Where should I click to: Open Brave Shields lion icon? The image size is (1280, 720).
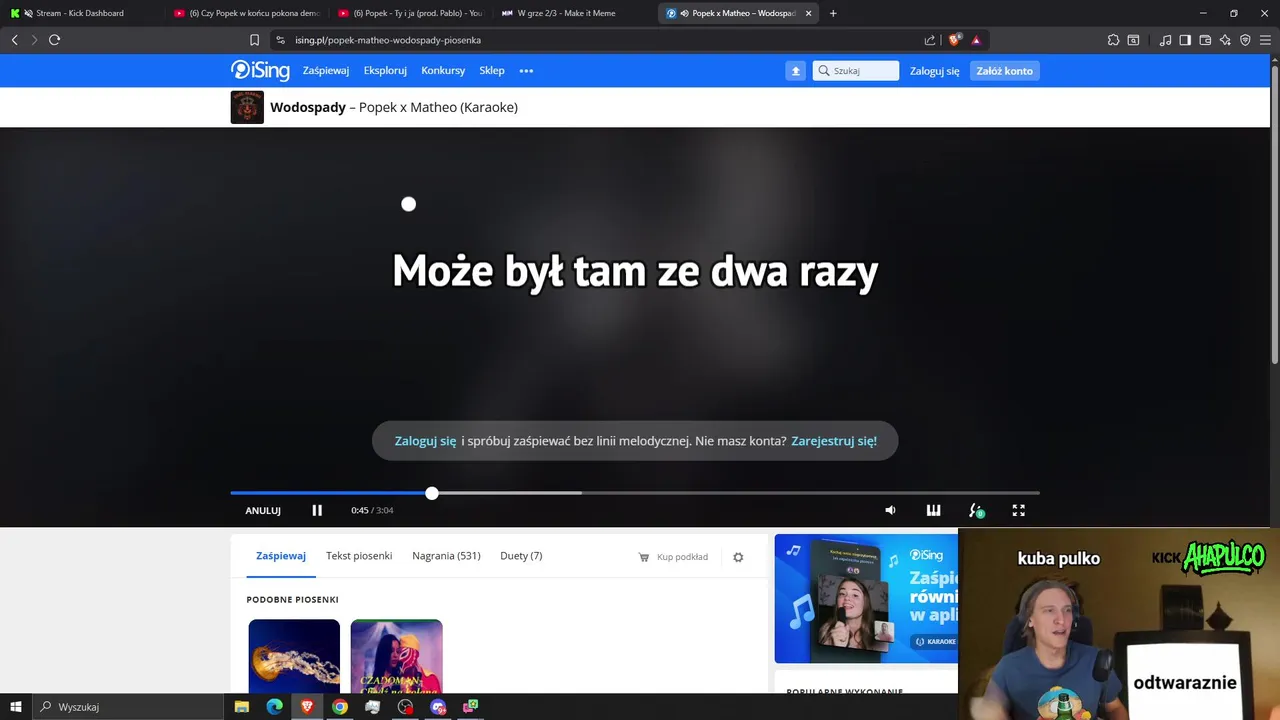pyautogui.click(x=954, y=40)
